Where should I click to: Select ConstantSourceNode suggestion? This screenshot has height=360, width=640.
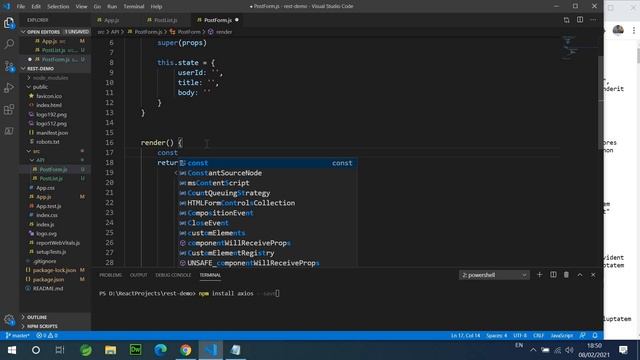[x=268, y=173]
